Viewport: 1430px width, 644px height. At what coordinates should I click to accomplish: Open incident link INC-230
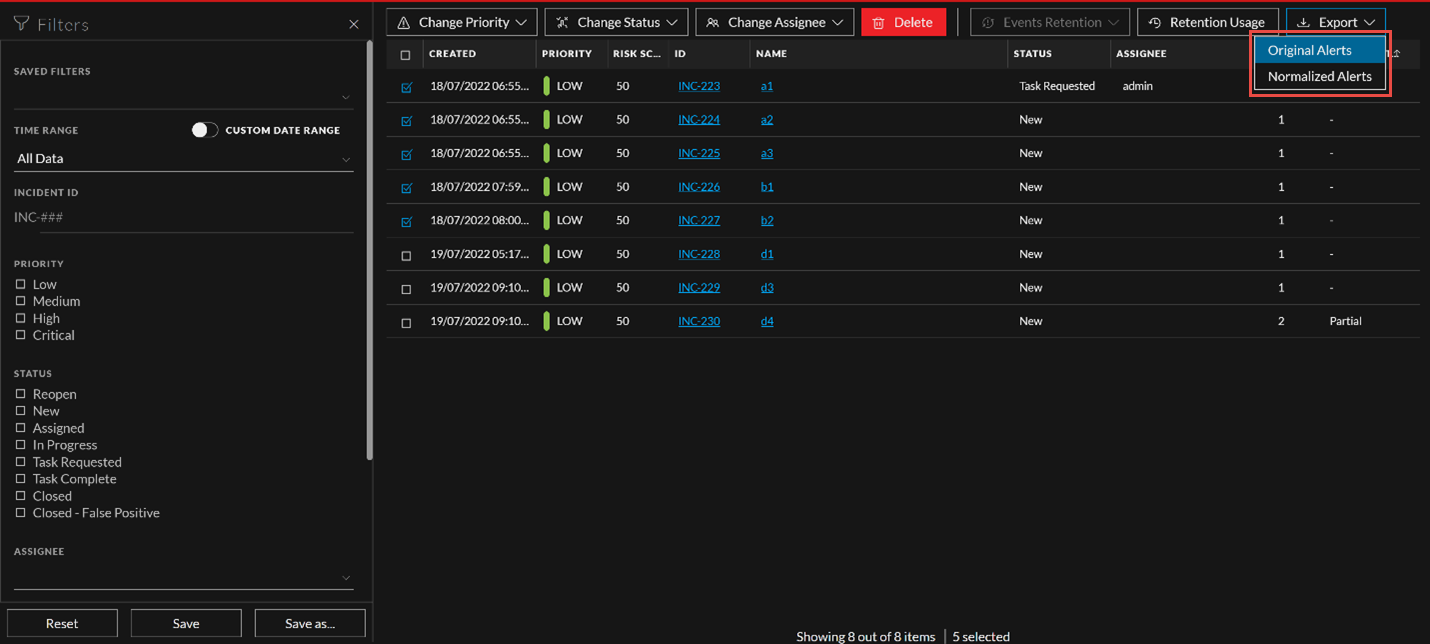click(x=698, y=321)
